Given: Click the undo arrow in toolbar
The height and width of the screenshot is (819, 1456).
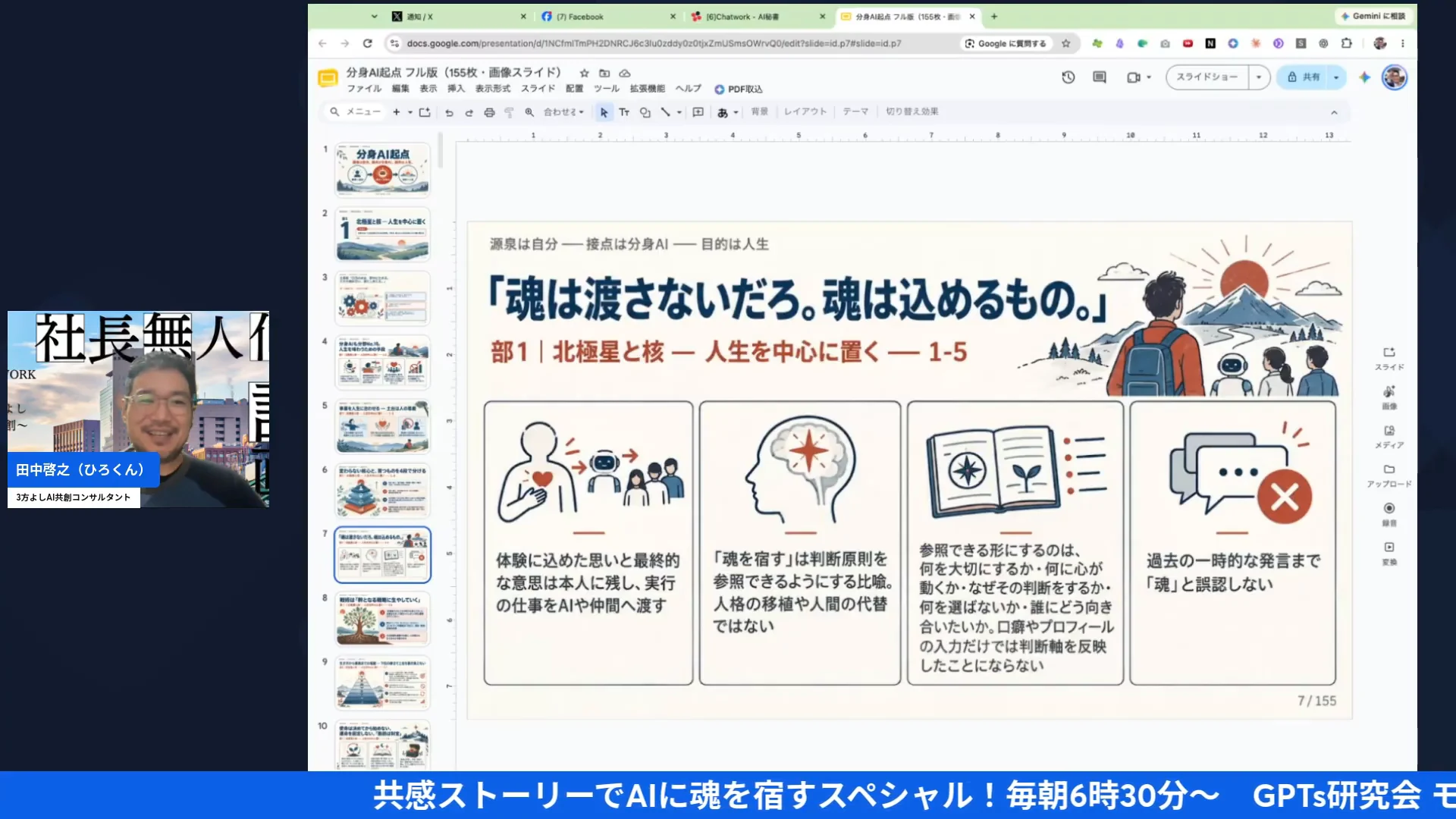Looking at the screenshot, I should 449,112.
